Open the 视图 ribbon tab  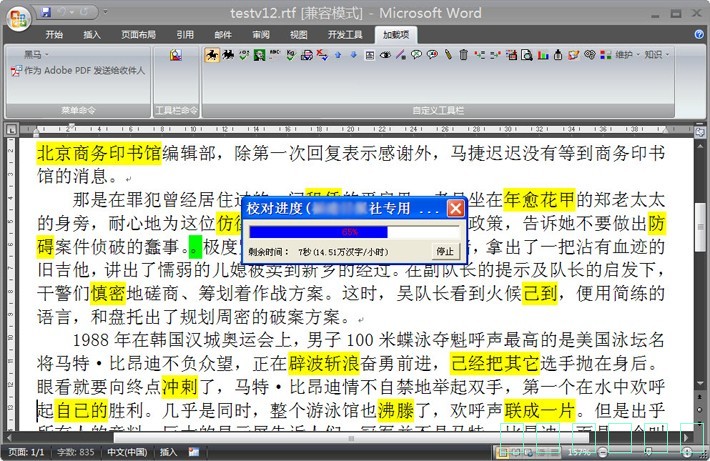coord(298,35)
